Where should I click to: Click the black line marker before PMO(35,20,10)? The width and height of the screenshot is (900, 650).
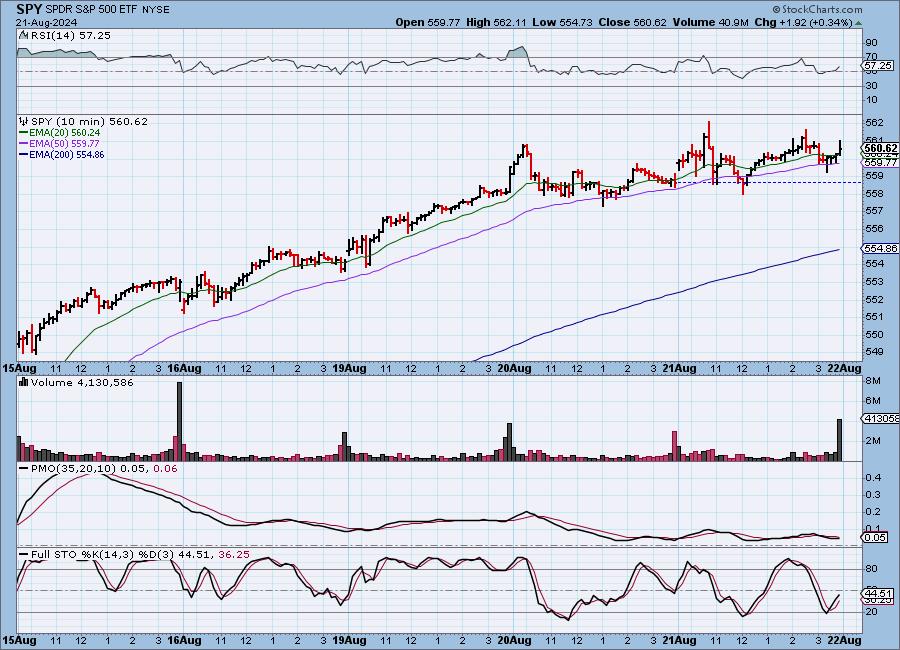(x=24, y=469)
